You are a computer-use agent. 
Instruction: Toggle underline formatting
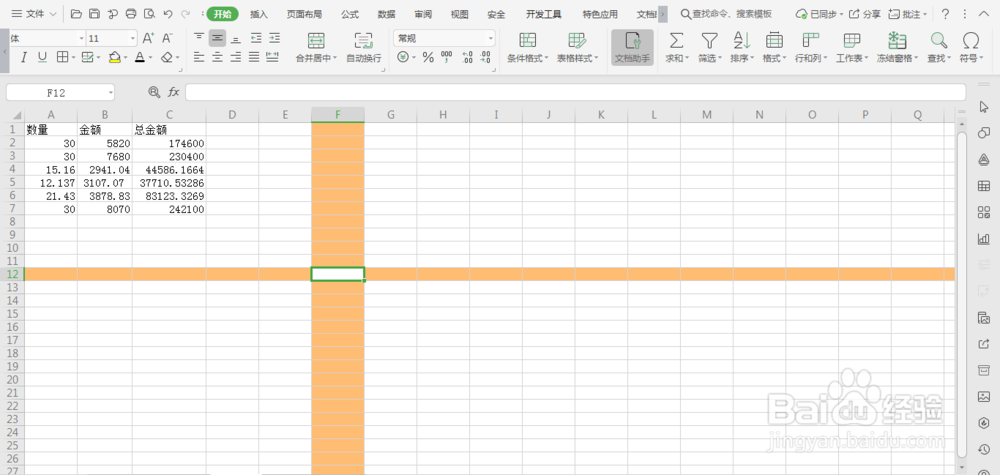click(x=42, y=57)
